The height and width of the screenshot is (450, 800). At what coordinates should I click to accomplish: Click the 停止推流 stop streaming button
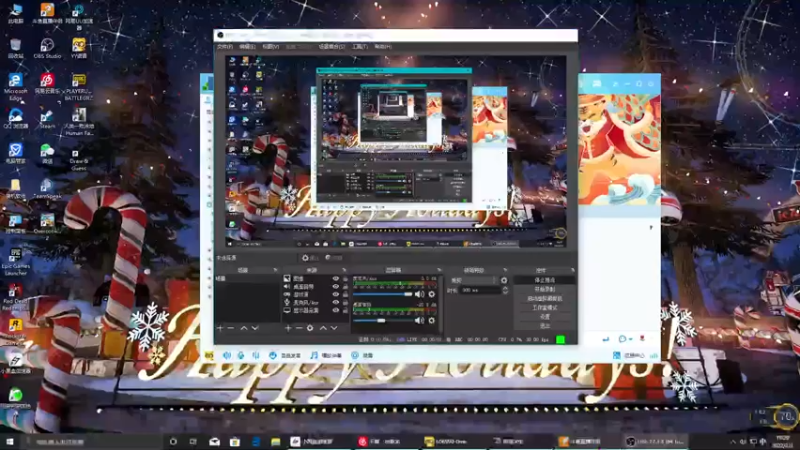(545, 280)
